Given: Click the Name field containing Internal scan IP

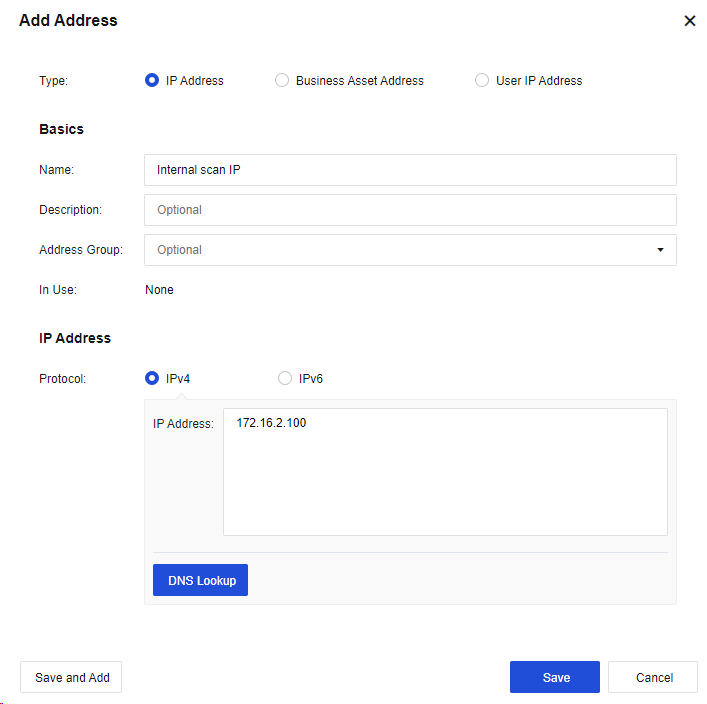Looking at the screenshot, I should [410, 170].
